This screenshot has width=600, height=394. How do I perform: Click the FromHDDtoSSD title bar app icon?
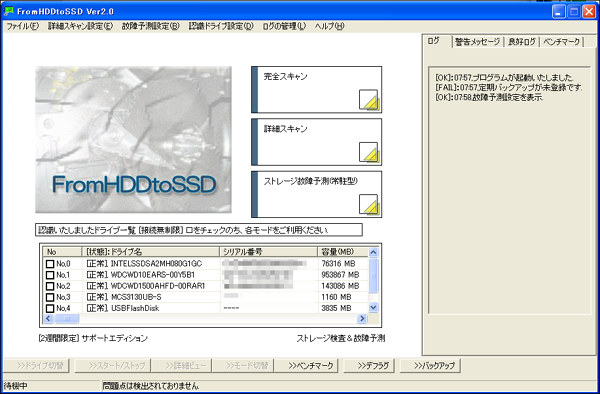click(x=8, y=11)
